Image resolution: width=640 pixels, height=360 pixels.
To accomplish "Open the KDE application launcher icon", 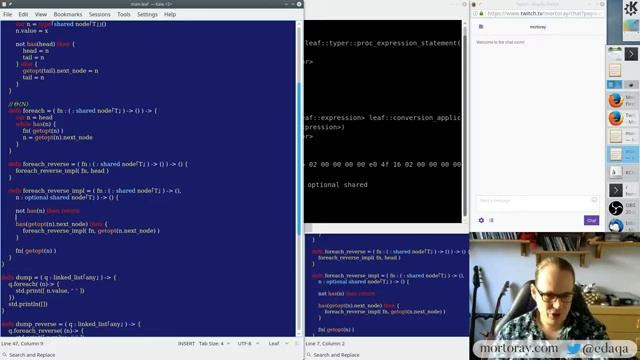I will point(631,8).
